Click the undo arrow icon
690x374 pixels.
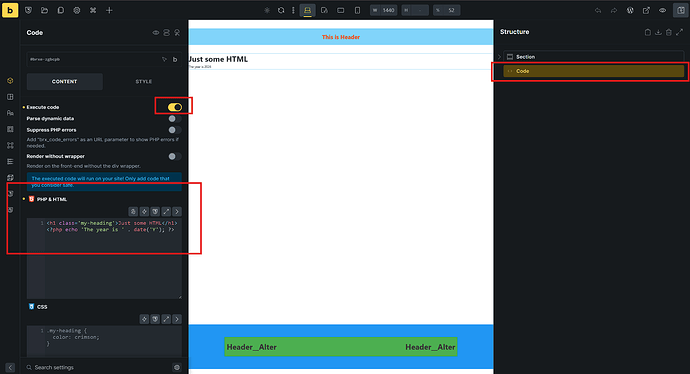(598, 10)
